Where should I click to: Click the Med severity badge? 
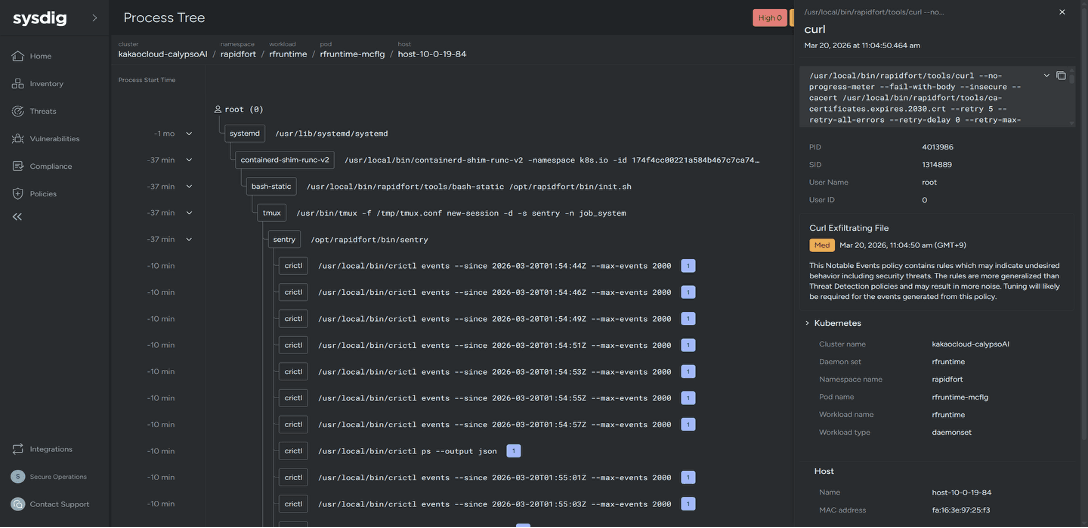[822, 245]
